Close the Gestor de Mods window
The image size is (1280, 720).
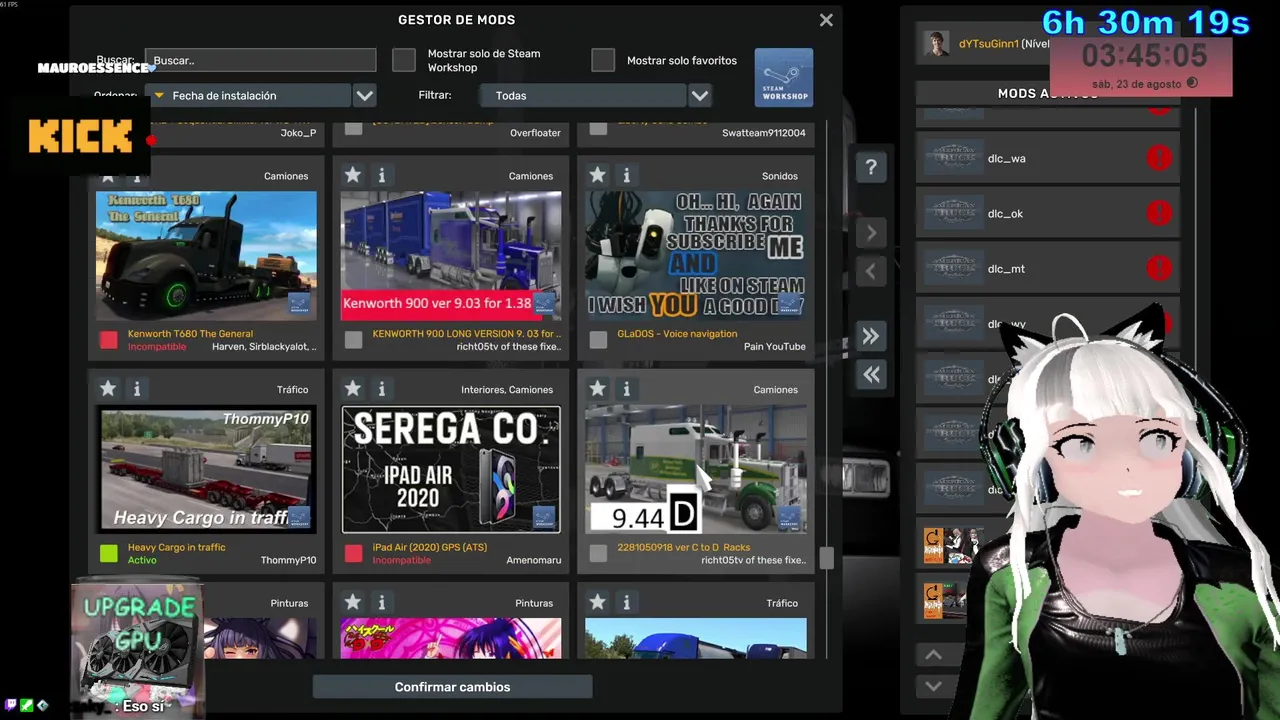tap(826, 20)
